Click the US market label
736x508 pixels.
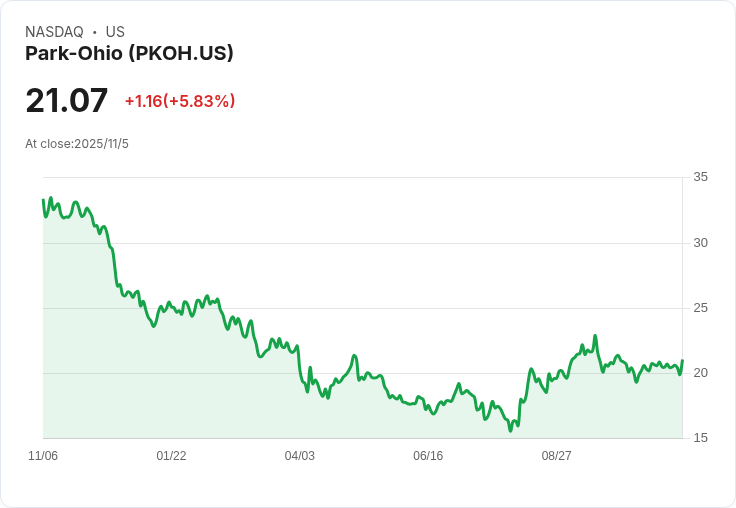point(115,32)
